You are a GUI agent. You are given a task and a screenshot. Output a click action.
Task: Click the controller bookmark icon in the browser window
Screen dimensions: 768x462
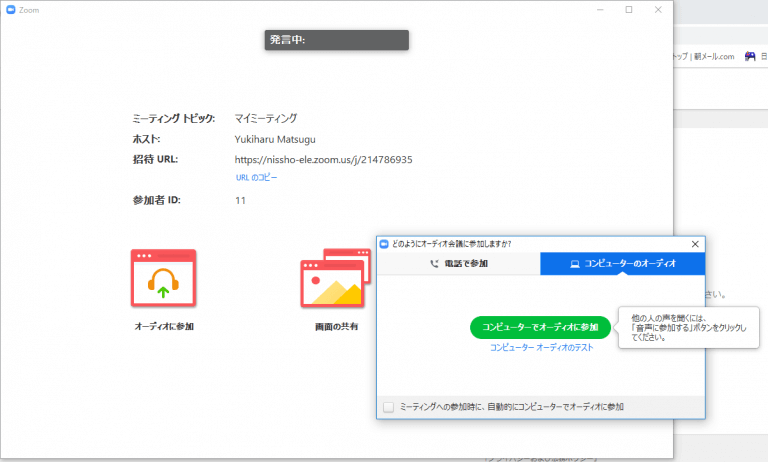(x=750, y=56)
